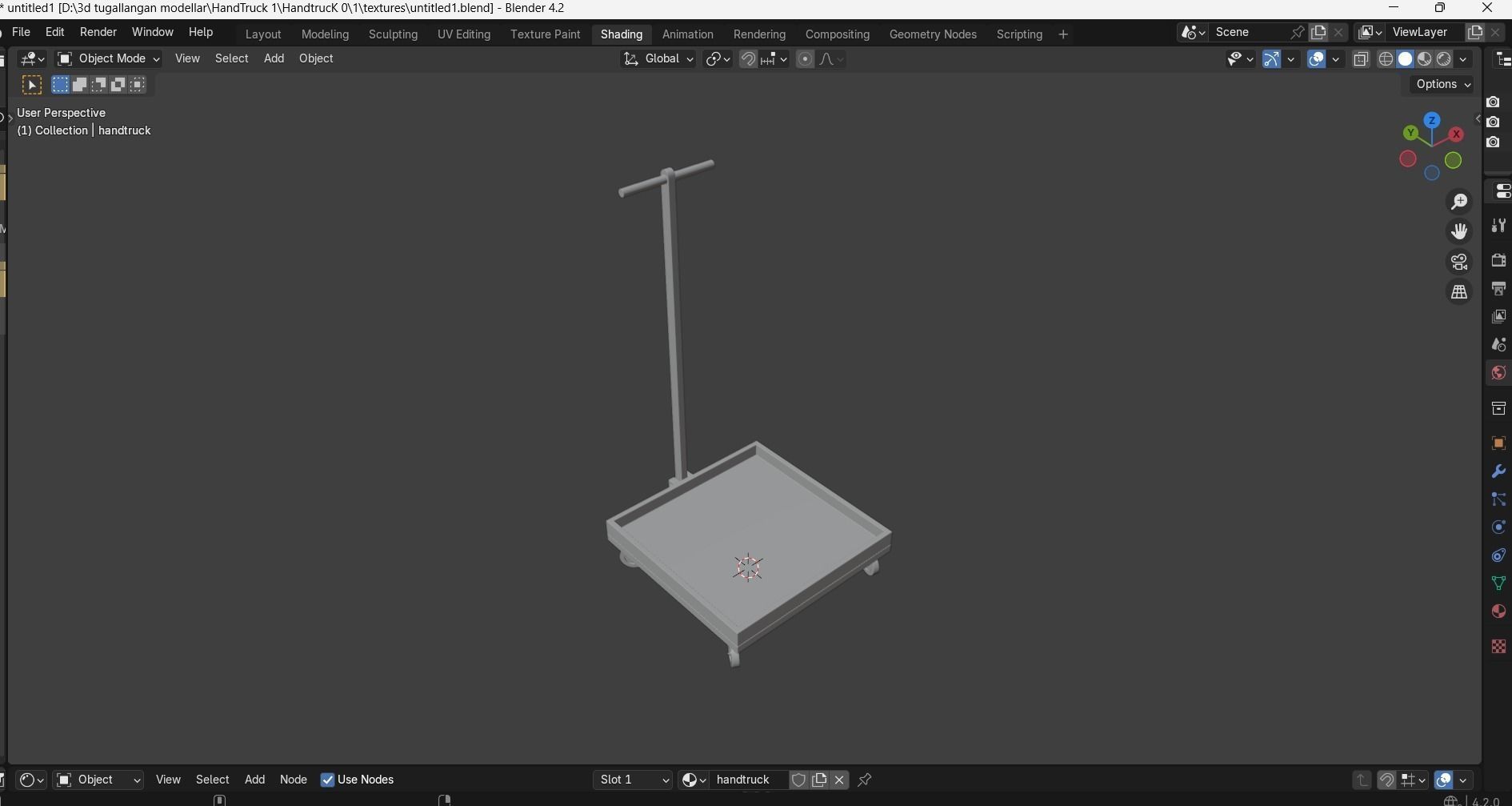This screenshot has width=1512, height=806.
Task: Toggle the camera view icon
Action: [x=1459, y=262]
